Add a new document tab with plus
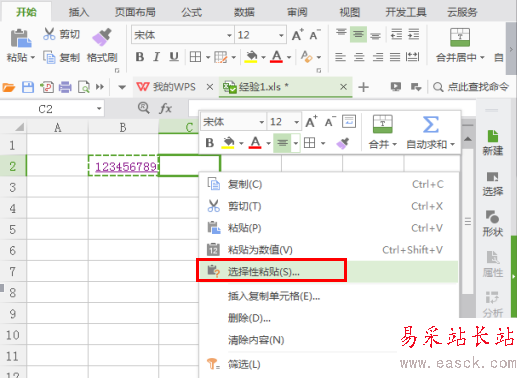The height and width of the screenshot is (378, 517). pyautogui.click(x=363, y=87)
